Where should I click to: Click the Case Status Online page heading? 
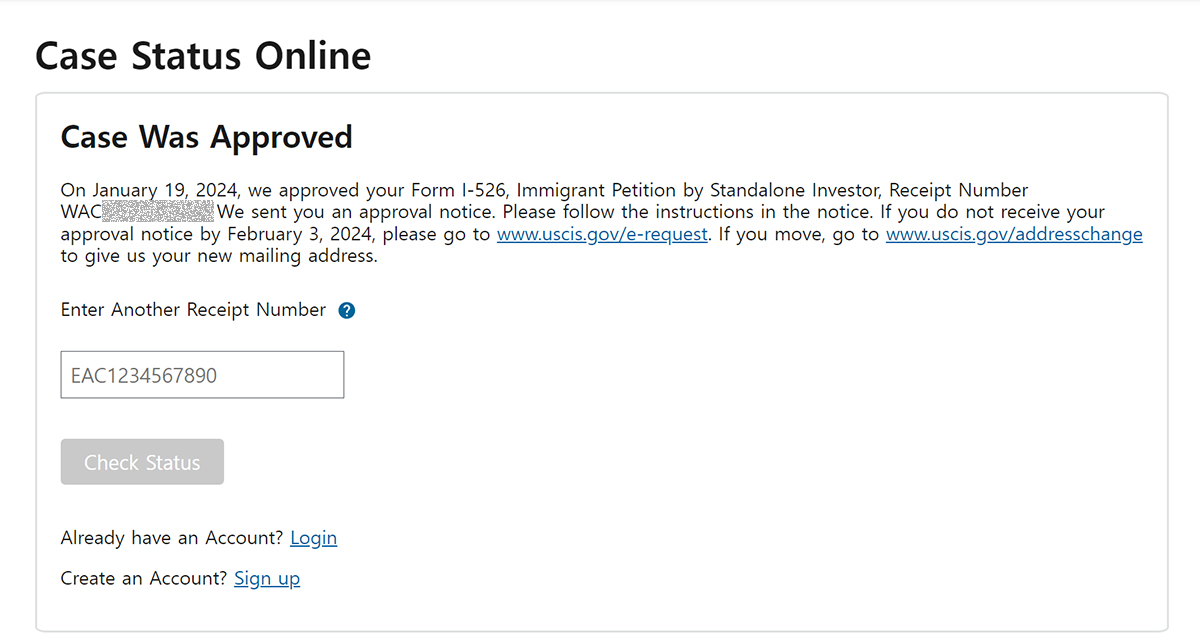click(203, 55)
